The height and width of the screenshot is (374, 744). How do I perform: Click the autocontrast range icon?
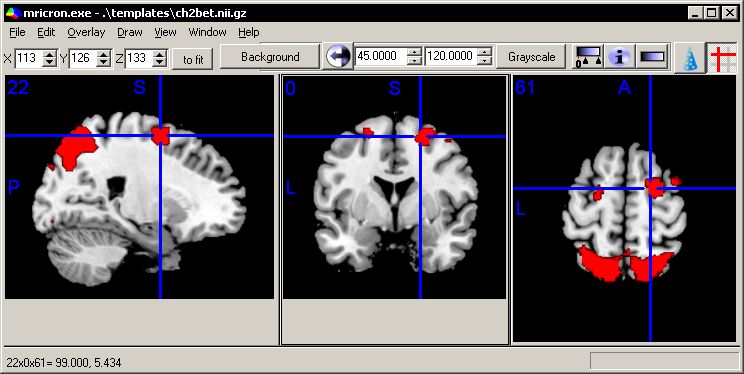click(x=588, y=56)
